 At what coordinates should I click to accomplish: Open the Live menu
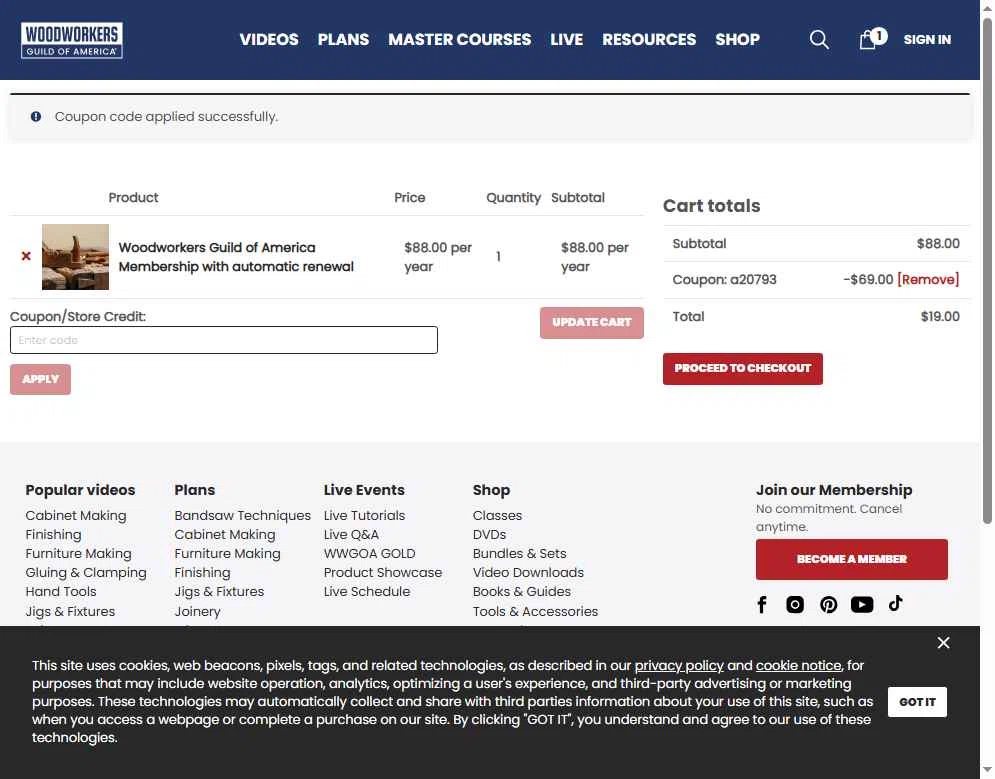[567, 39]
